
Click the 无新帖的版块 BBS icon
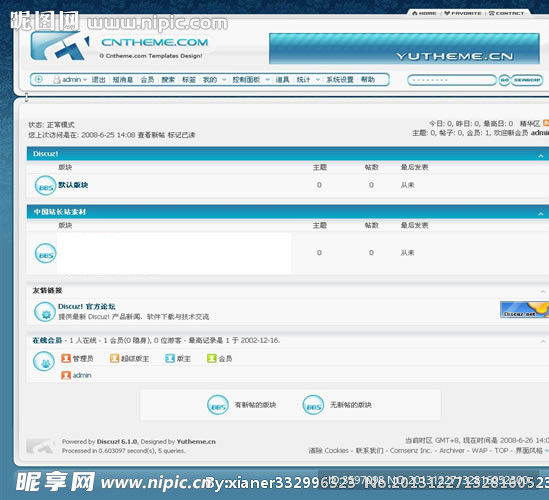313,405
